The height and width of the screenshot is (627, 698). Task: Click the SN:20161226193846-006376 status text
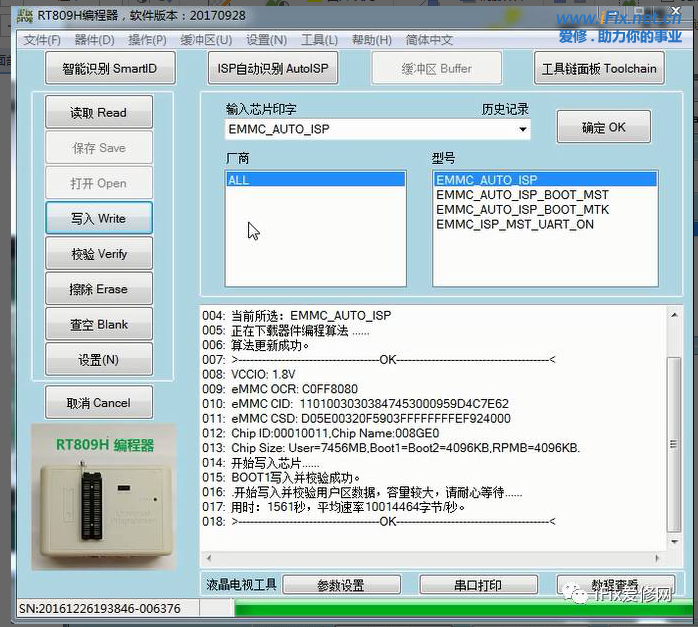point(99,608)
